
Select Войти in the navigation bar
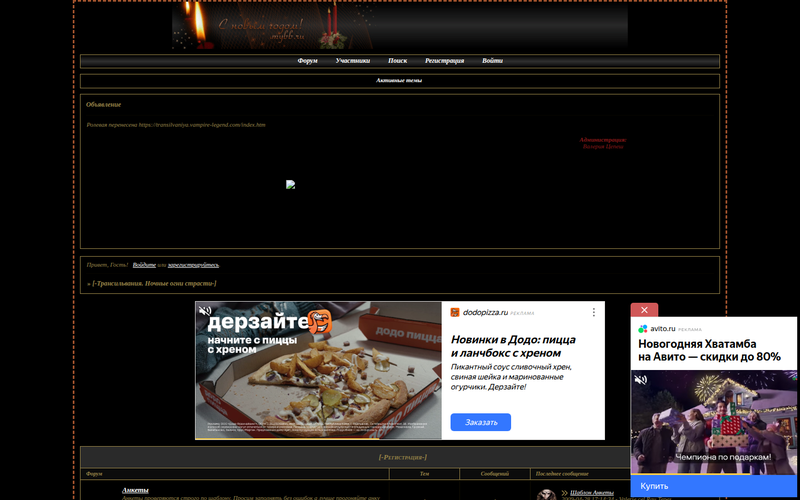[492, 61]
